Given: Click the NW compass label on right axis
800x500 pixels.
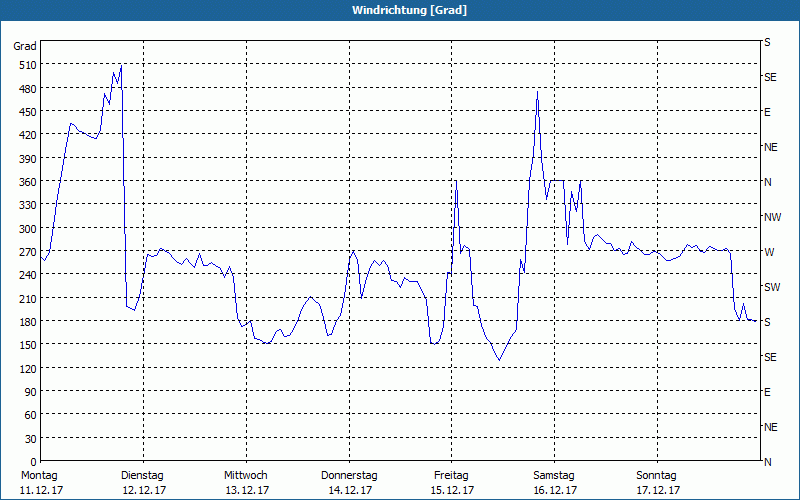Looking at the screenshot, I should pos(771,217).
